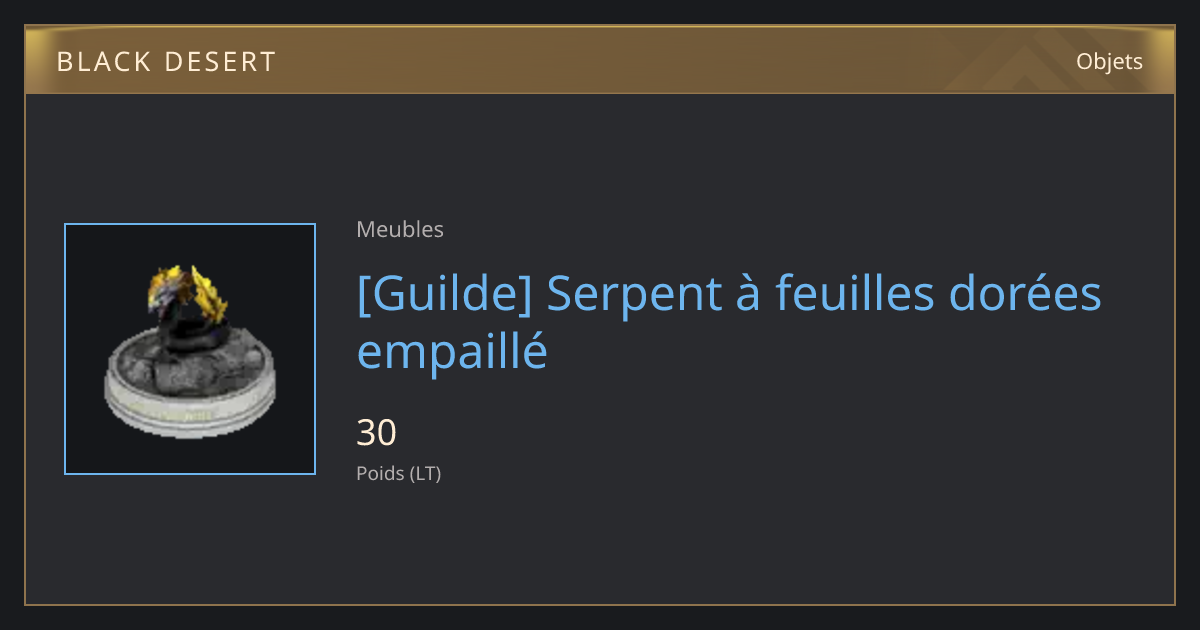The width and height of the screenshot is (1200, 630).
Task: Click the stuffed golden-leaf snake item icon
Action: point(190,349)
